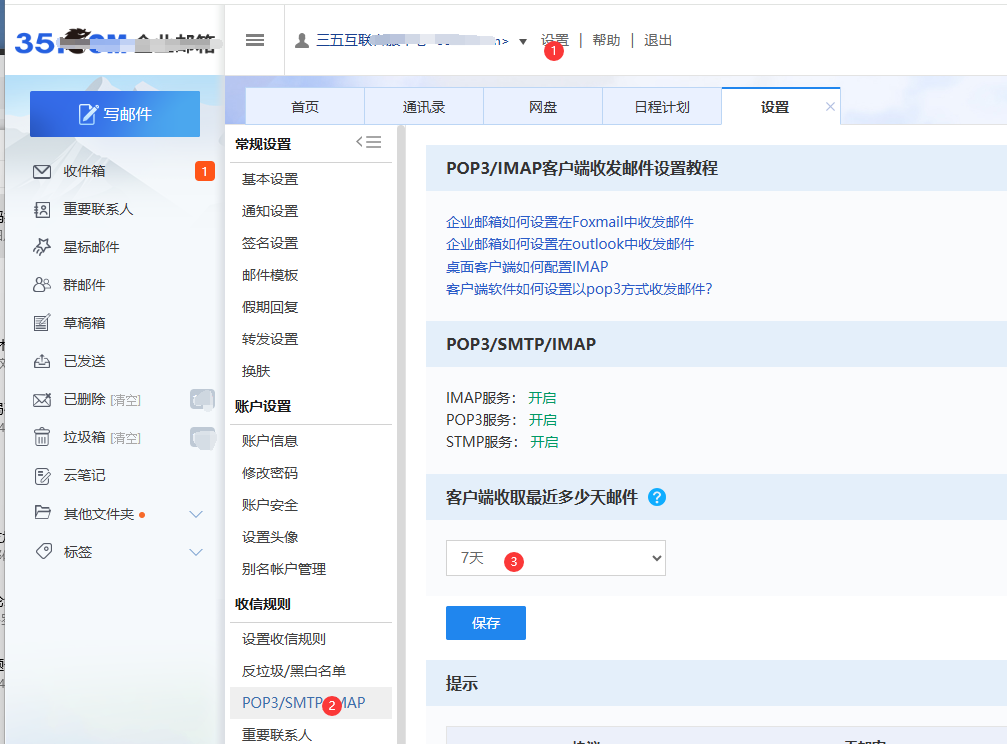The height and width of the screenshot is (744, 1007).
Task: Click the 退出 logout link
Action: (658, 40)
